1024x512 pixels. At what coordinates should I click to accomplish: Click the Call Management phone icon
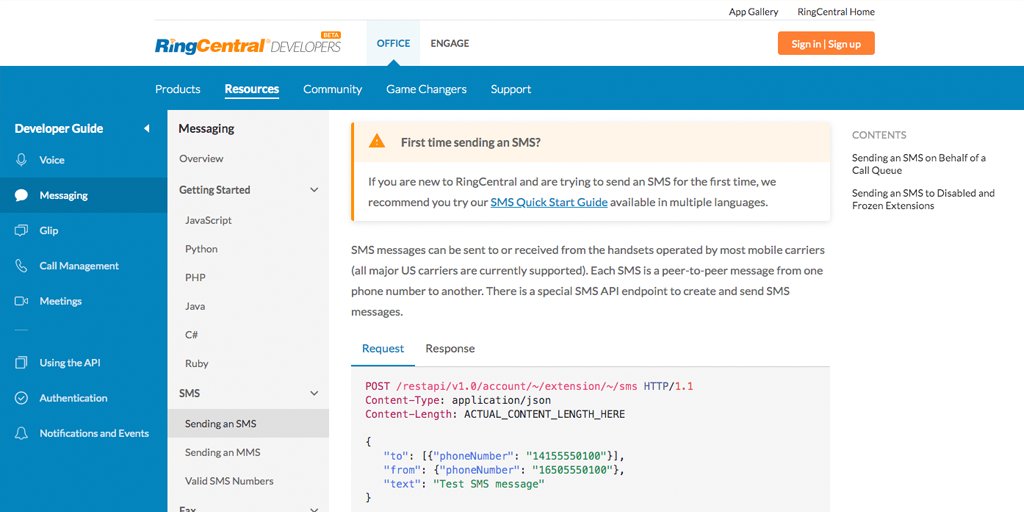(21, 266)
